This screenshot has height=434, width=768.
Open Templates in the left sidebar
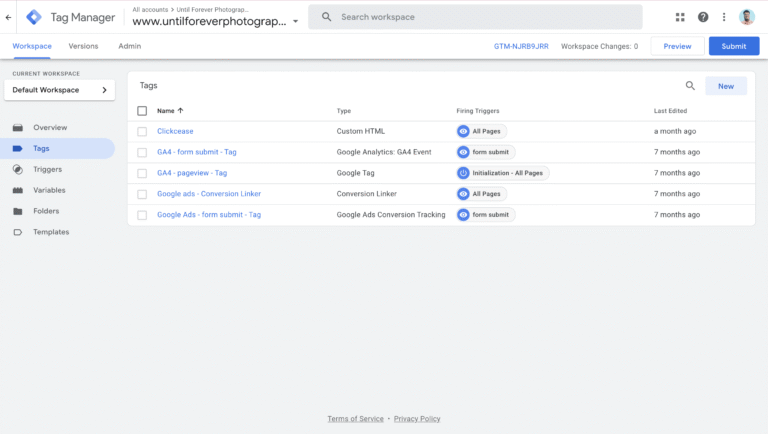pyautogui.click(x=51, y=232)
